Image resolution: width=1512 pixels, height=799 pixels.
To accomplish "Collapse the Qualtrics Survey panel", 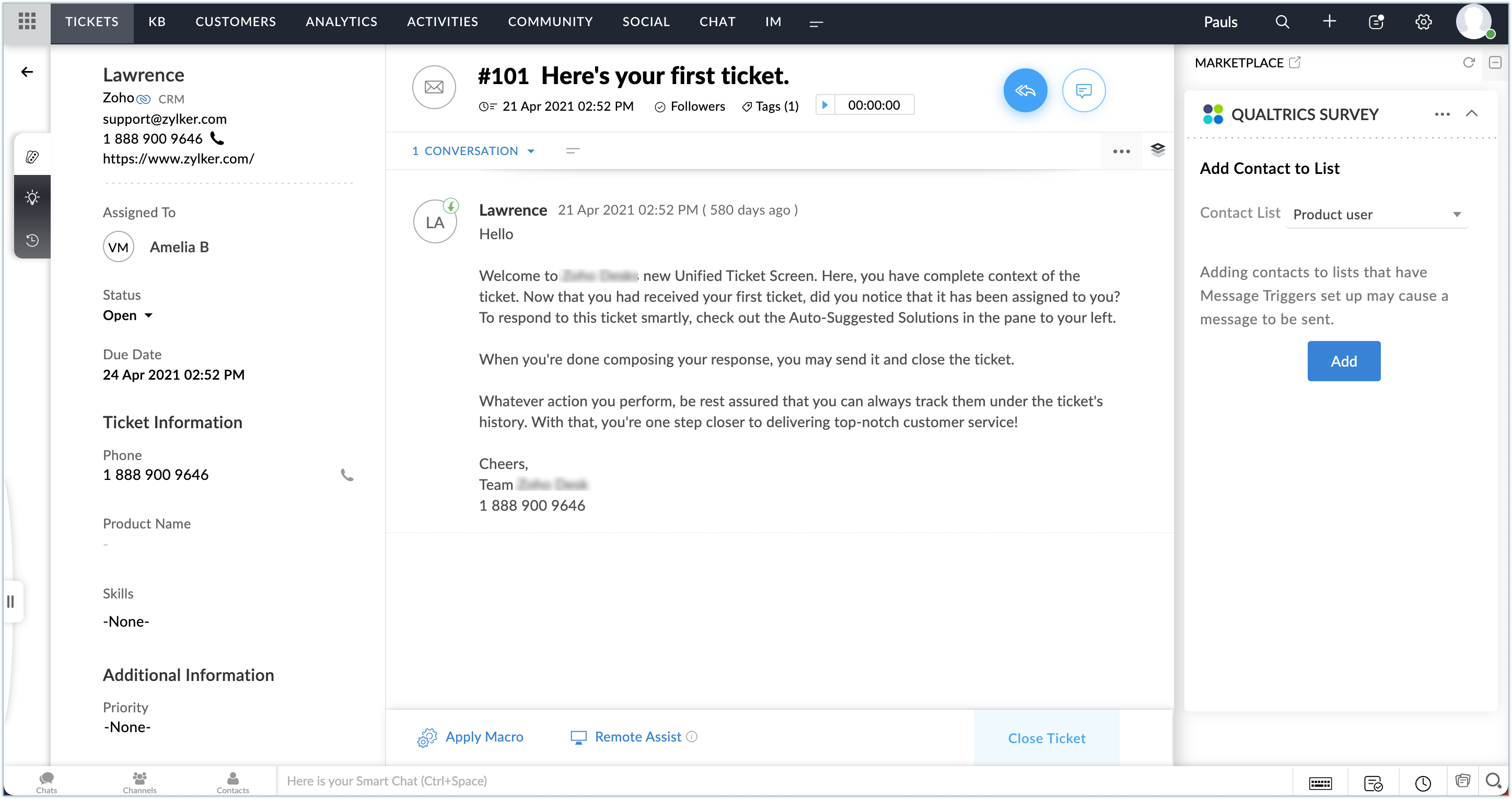I will tap(1471, 114).
